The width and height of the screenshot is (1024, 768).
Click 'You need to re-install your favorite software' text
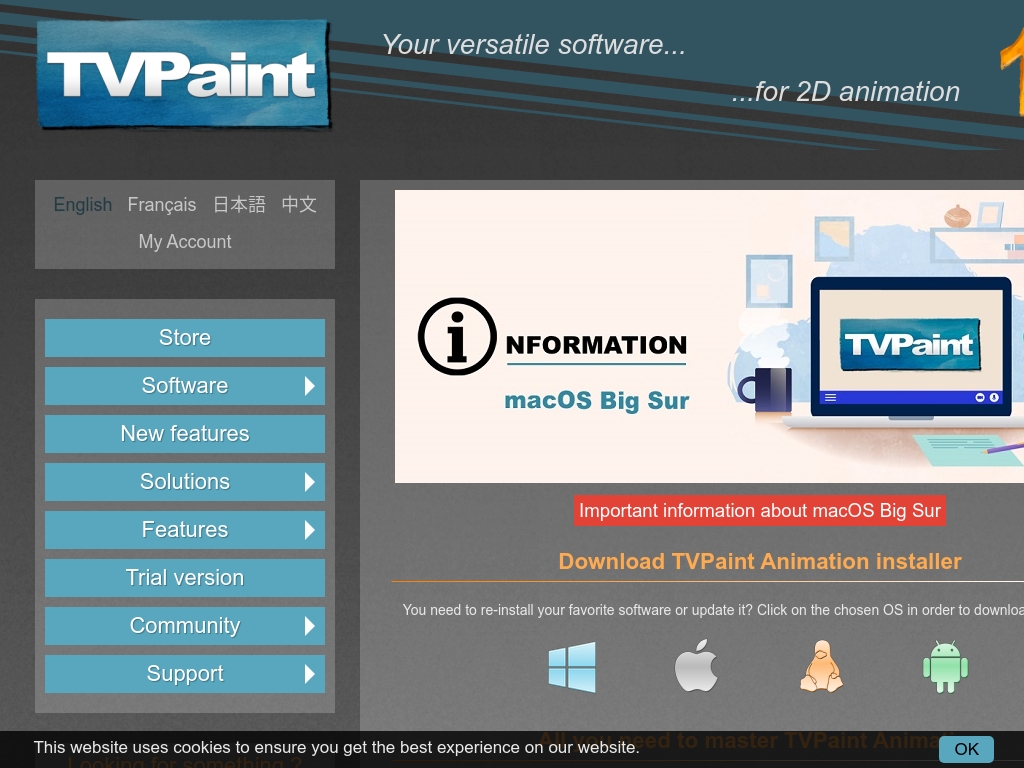713,610
